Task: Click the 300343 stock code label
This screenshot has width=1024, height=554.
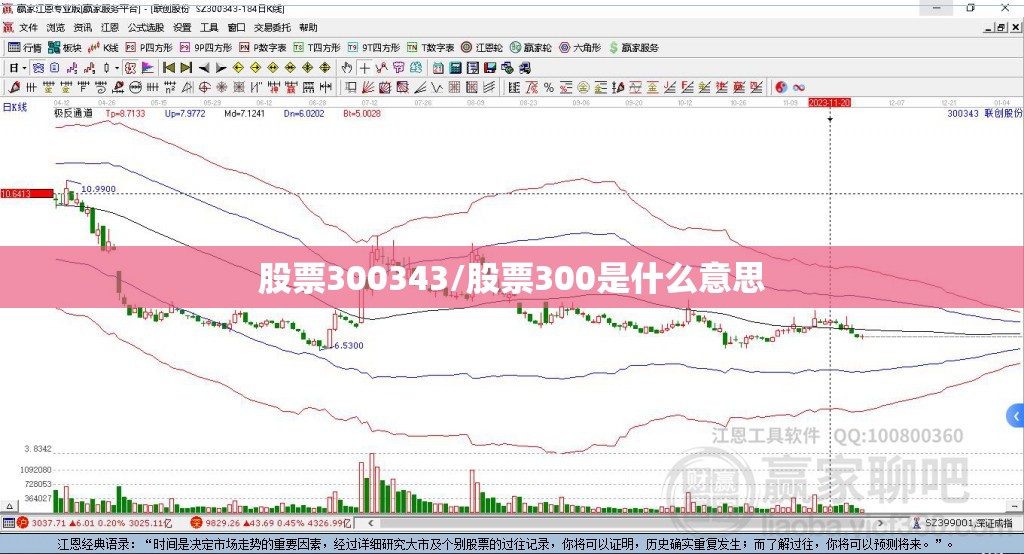Action: click(963, 113)
